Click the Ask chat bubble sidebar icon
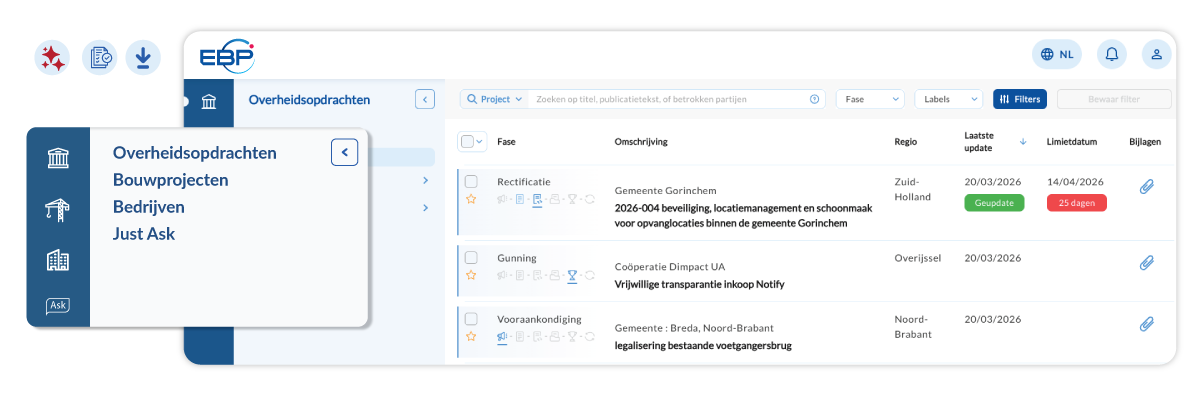This screenshot has height=400, width=1200. point(58,306)
